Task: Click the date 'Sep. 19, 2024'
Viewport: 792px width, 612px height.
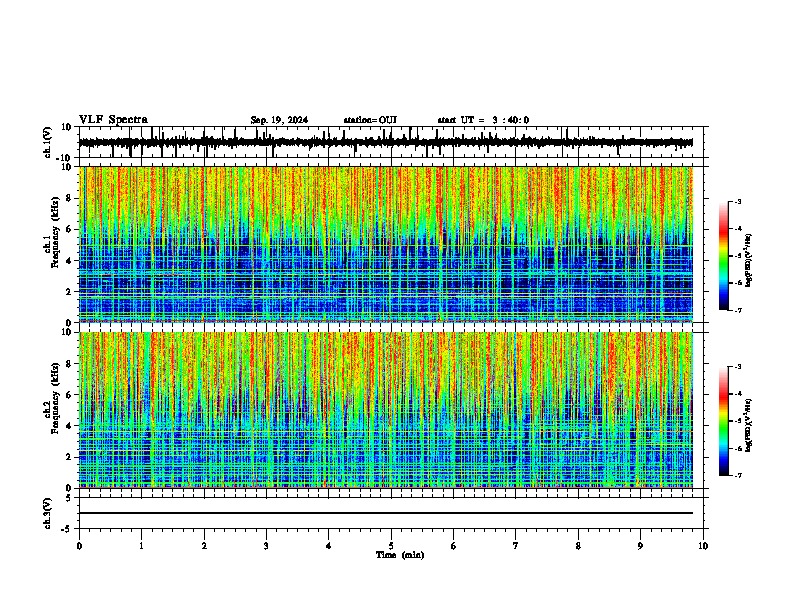Action: pos(279,120)
